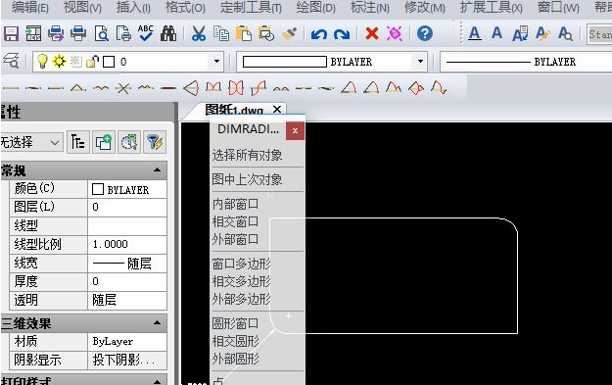Collapse the 三维效果 section arrow
This screenshot has width=612, height=385.
coord(157,323)
